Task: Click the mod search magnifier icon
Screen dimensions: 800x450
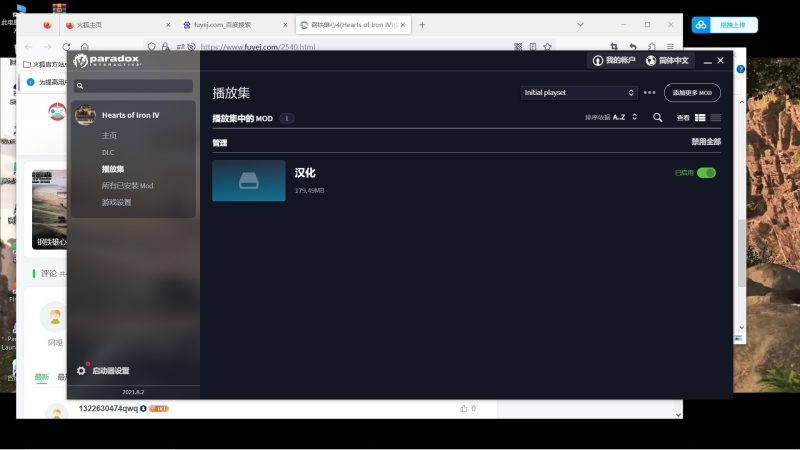Action: 658,117
